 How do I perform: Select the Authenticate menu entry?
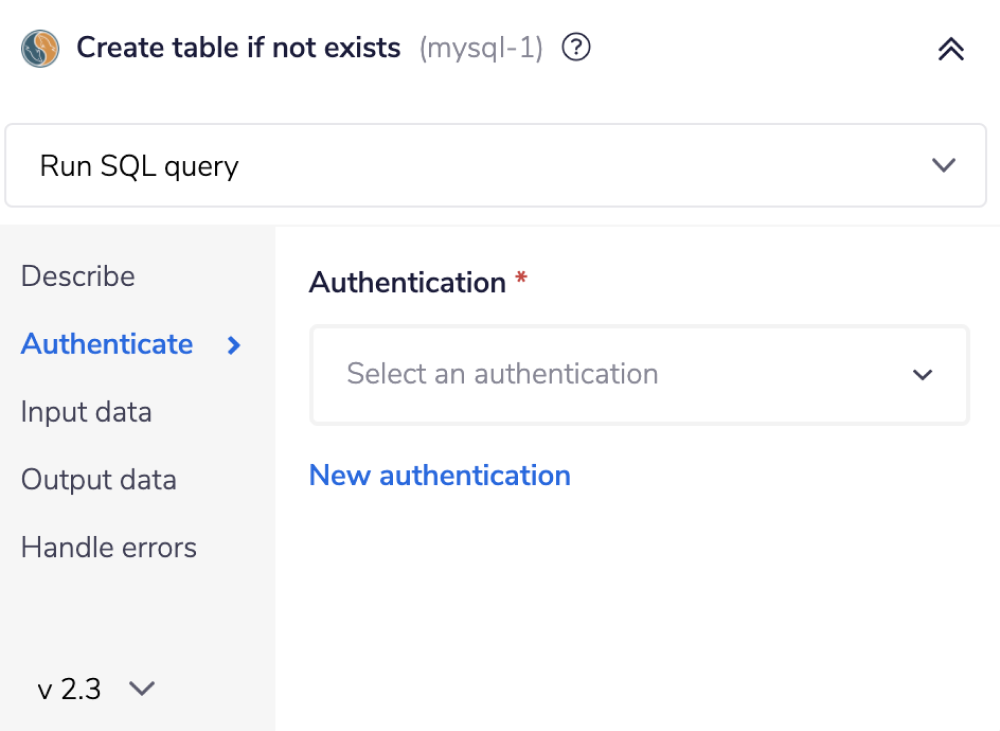click(107, 345)
